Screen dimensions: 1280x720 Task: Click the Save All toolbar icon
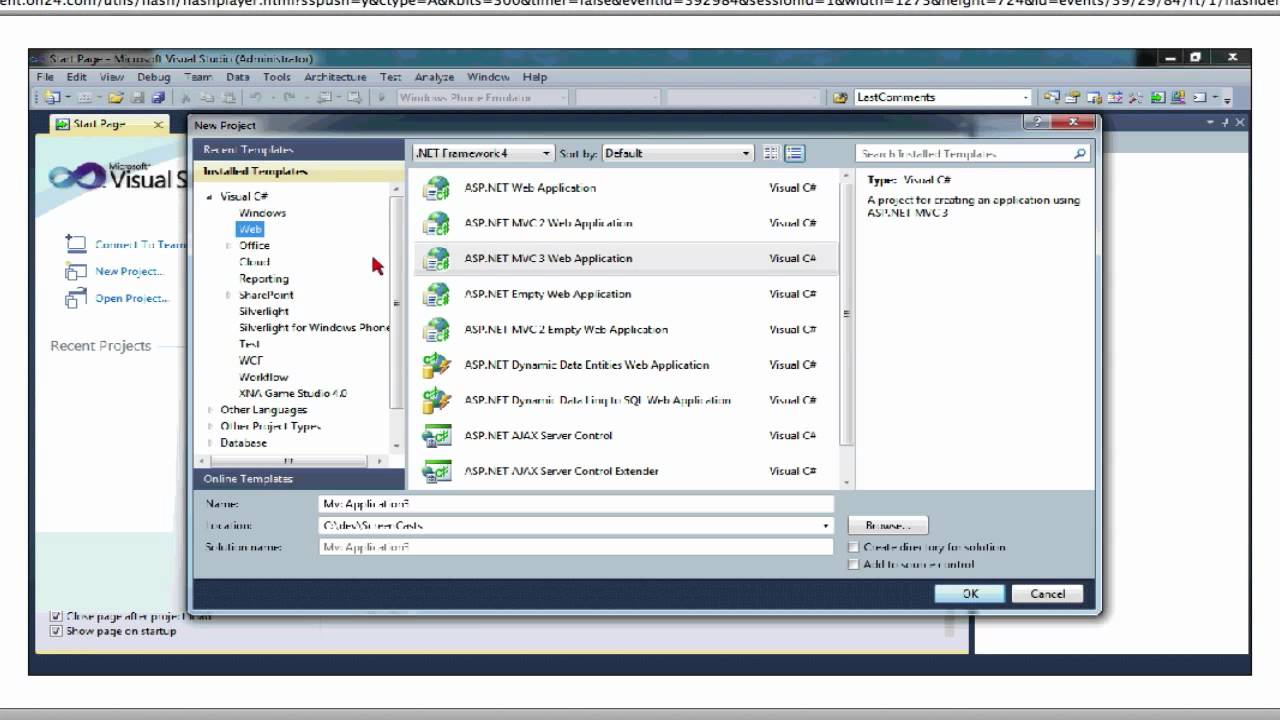click(x=158, y=97)
